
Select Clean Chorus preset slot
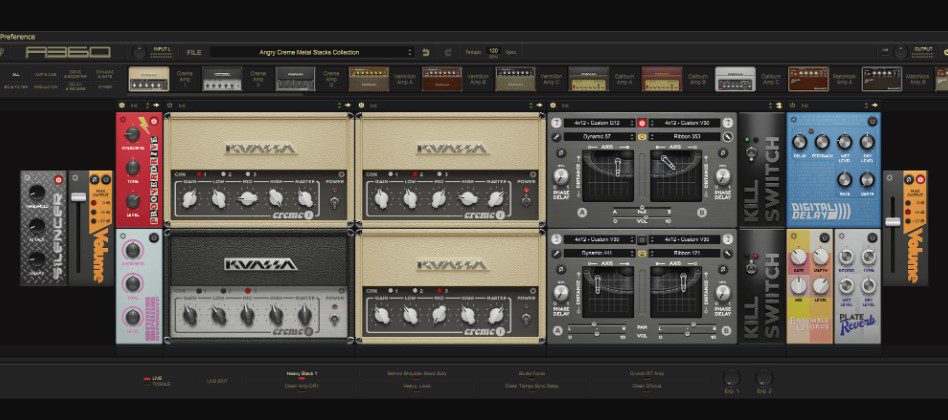point(646,386)
